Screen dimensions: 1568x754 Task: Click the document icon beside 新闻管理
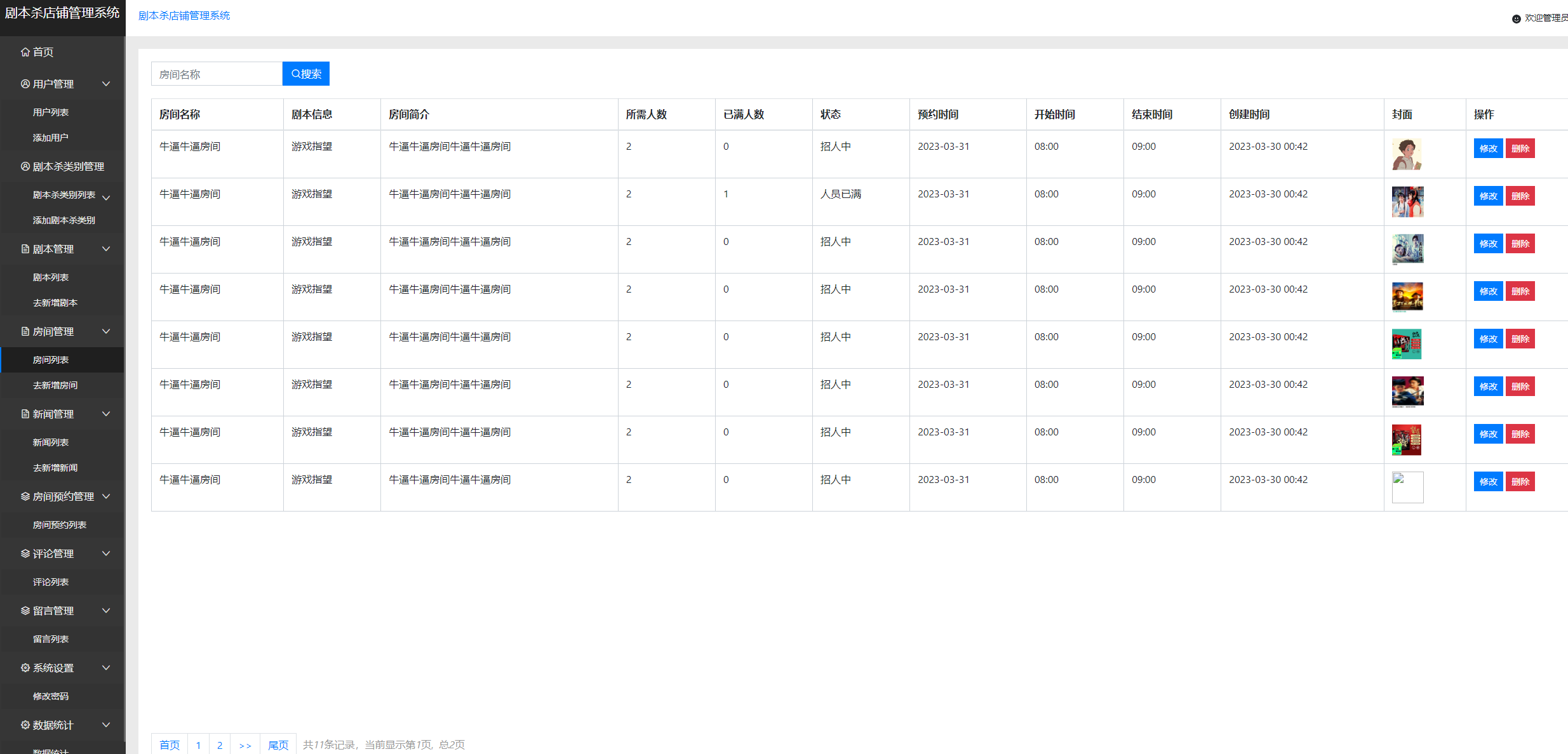point(25,414)
